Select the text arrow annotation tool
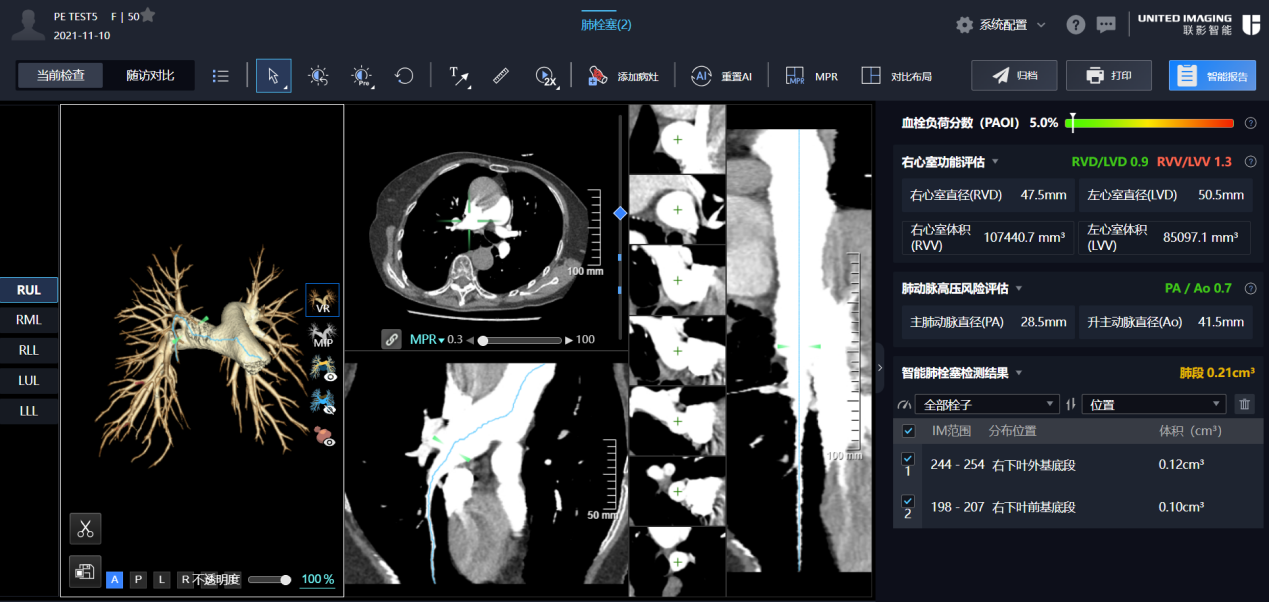Image resolution: width=1269 pixels, height=602 pixels. coord(459,76)
